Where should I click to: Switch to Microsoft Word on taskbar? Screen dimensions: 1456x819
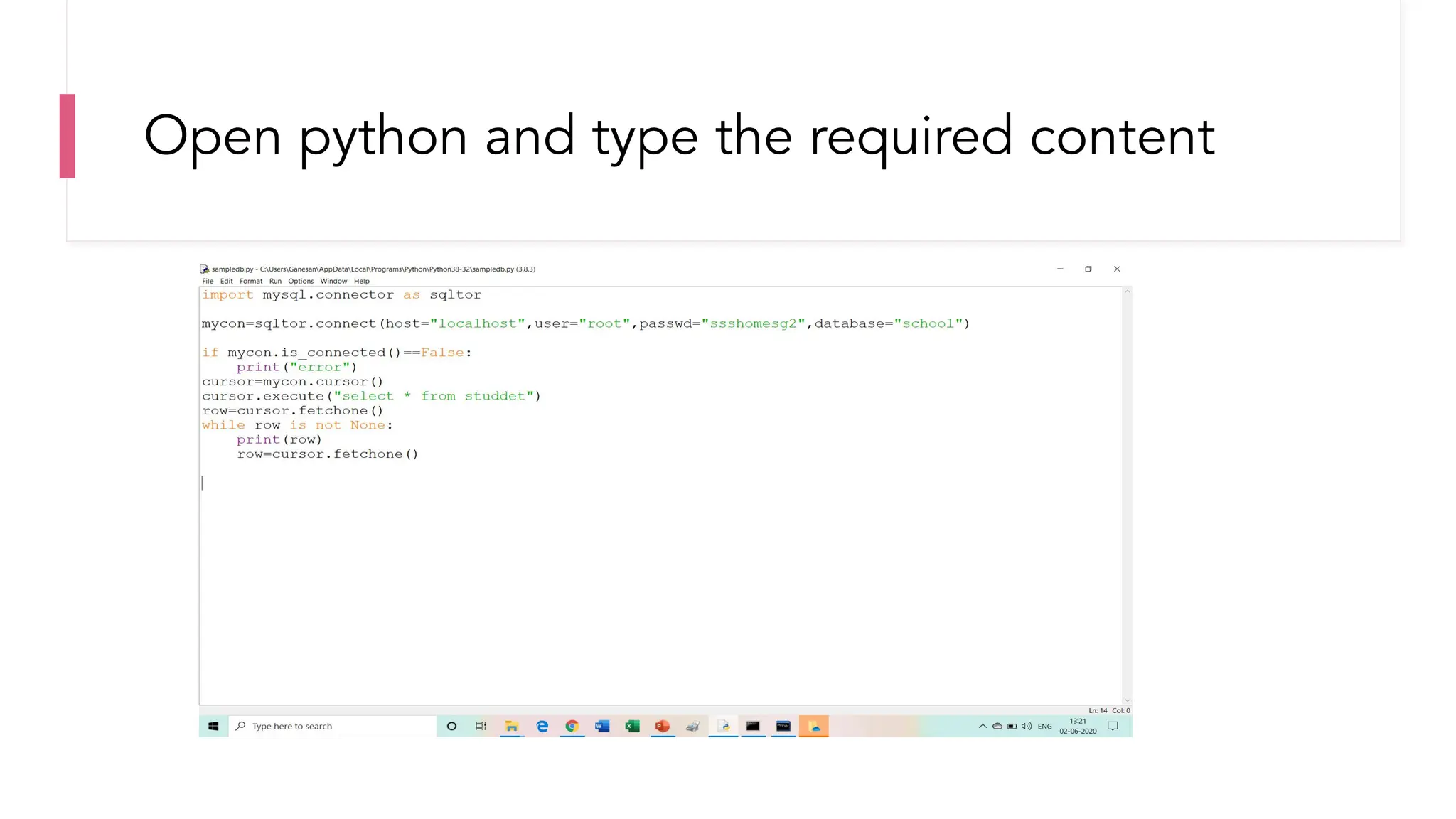[602, 726]
